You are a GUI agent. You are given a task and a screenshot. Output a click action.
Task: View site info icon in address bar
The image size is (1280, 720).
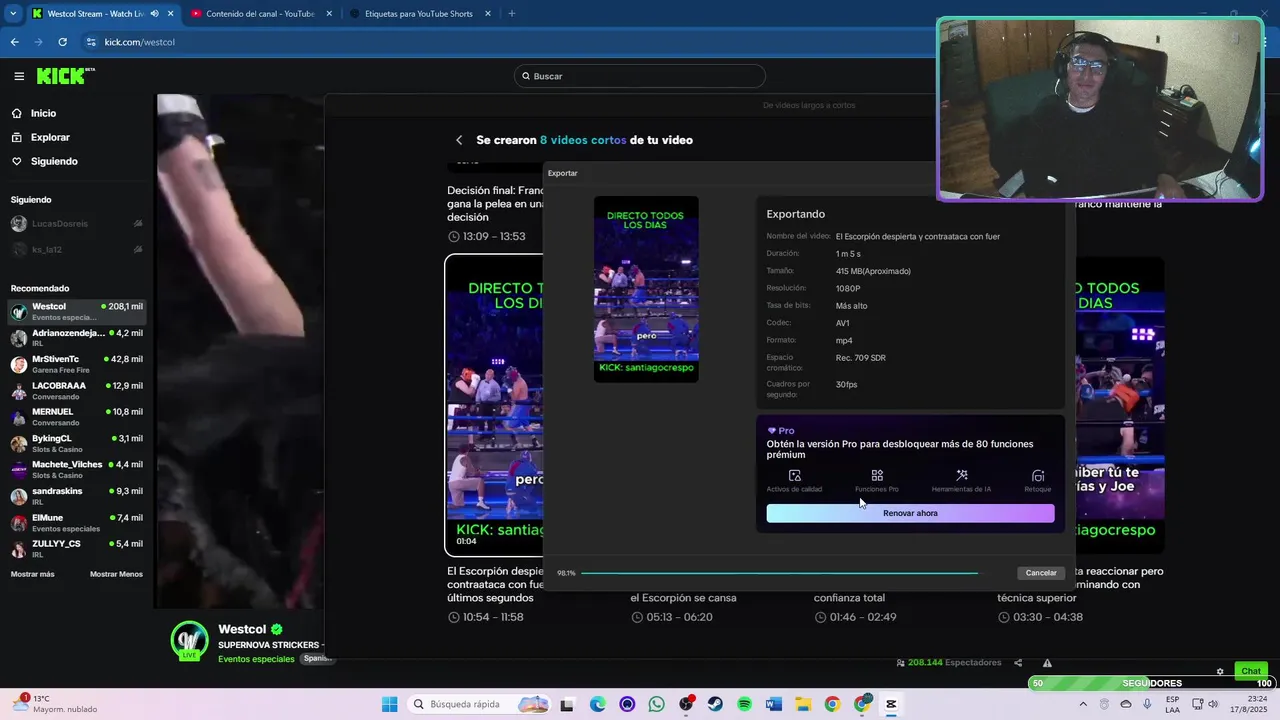coord(91,42)
